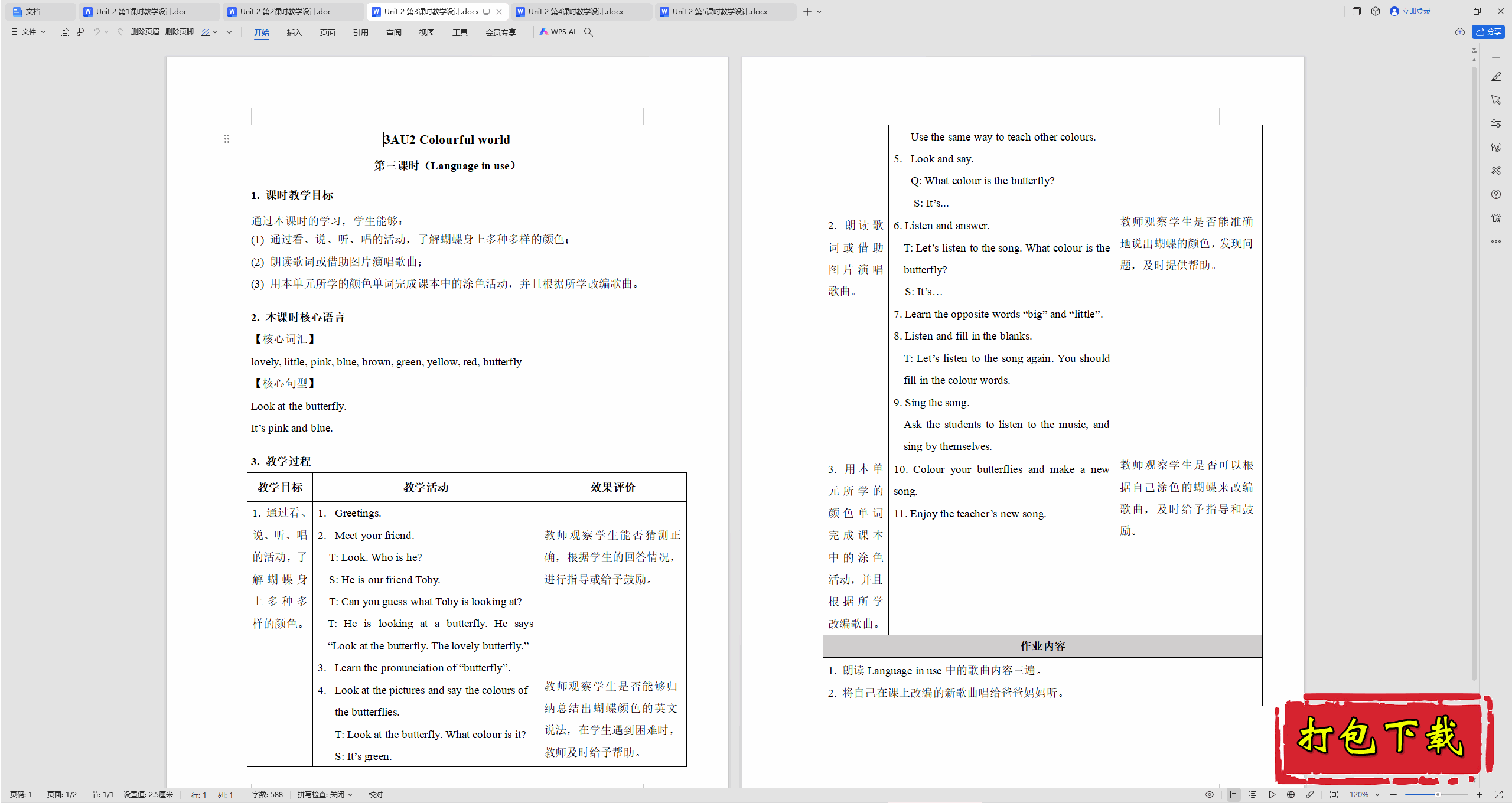This screenshot has width=1512, height=803.
Task: Open a new tab with plus button
Action: click(807, 12)
